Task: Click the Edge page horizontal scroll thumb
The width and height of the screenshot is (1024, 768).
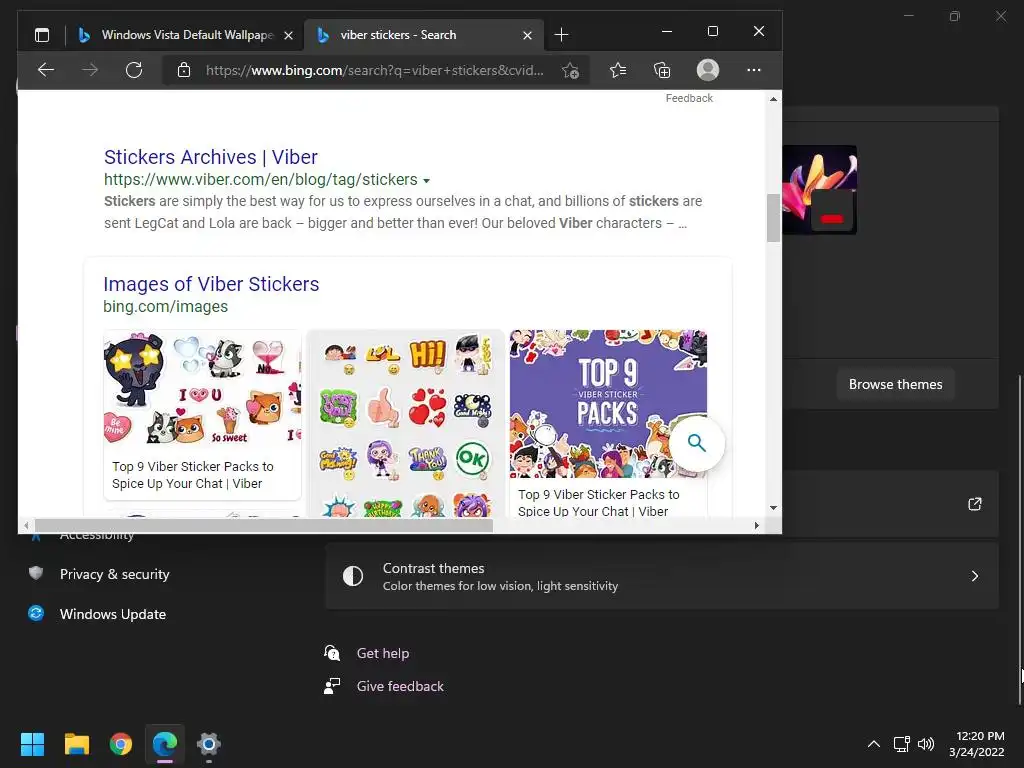Action: coord(264,525)
